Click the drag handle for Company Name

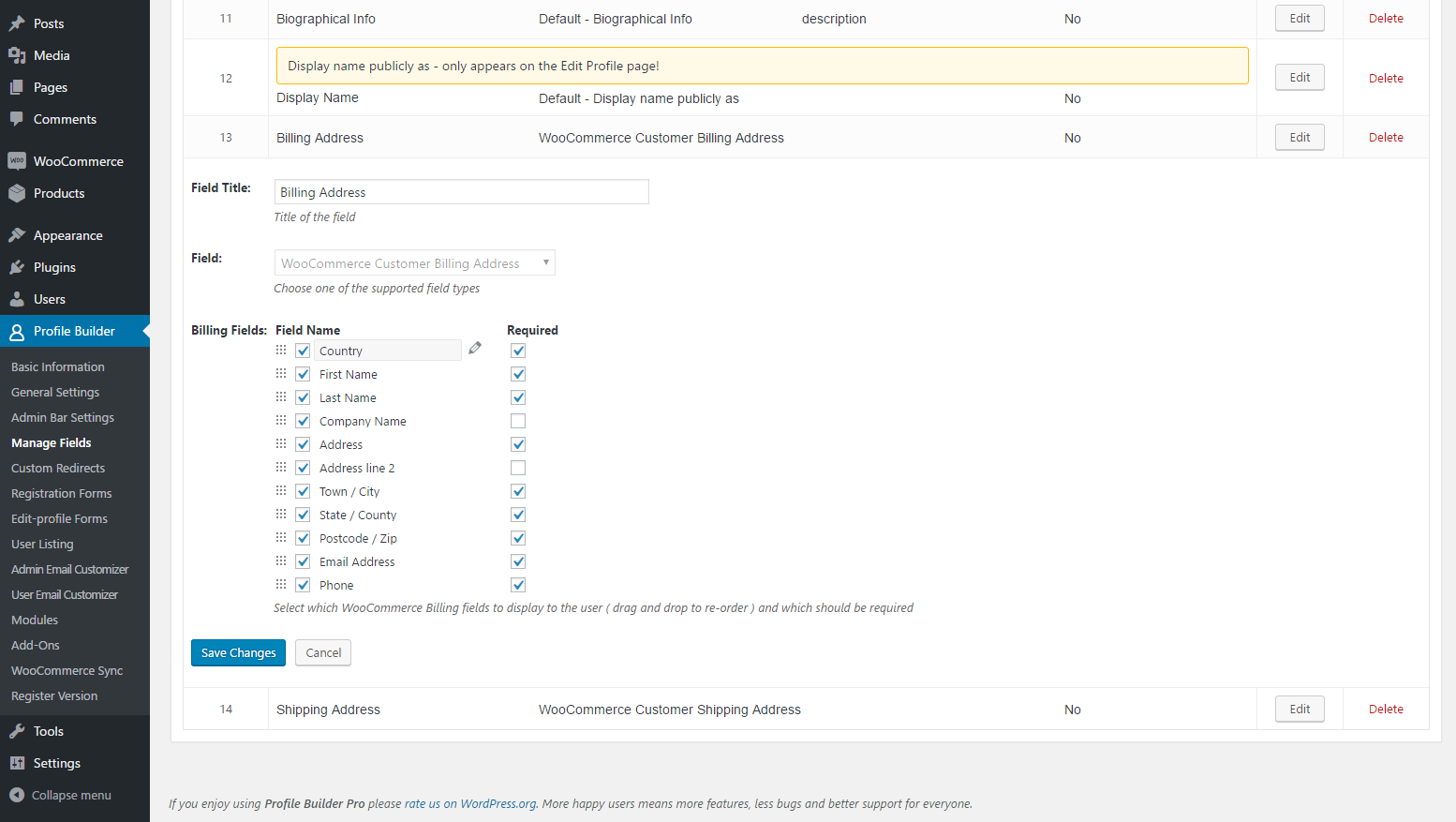point(281,420)
